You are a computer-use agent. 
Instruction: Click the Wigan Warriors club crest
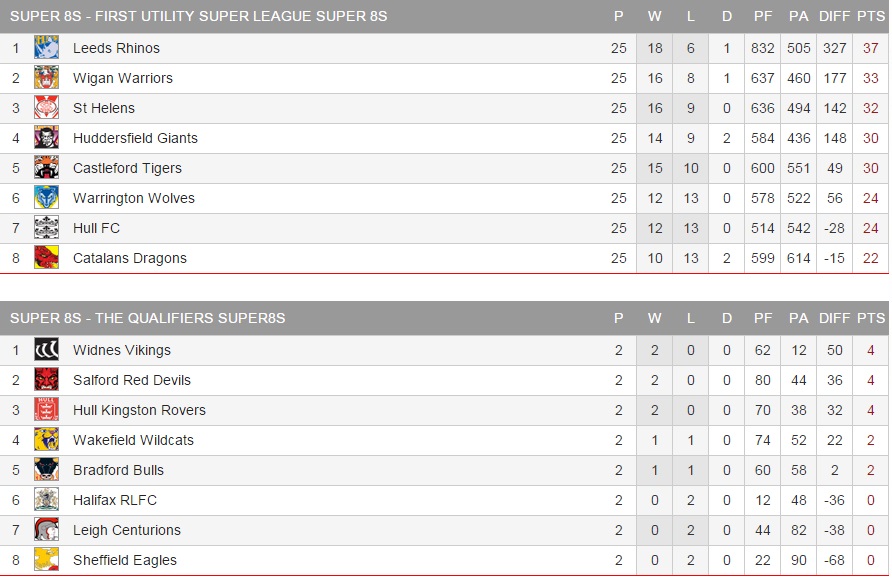click(x=46, y=78)
